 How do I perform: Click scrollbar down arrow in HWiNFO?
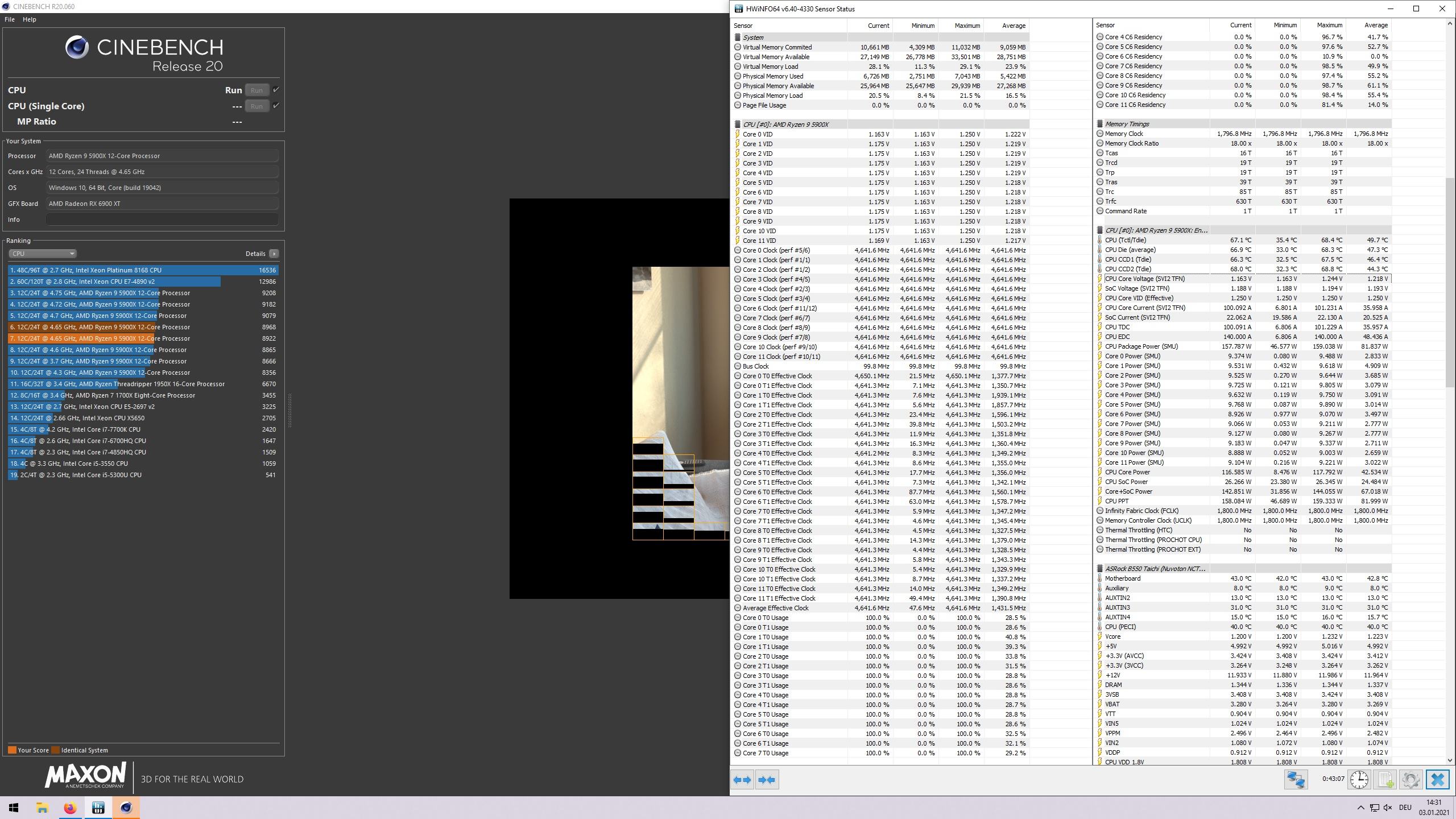1449,760
